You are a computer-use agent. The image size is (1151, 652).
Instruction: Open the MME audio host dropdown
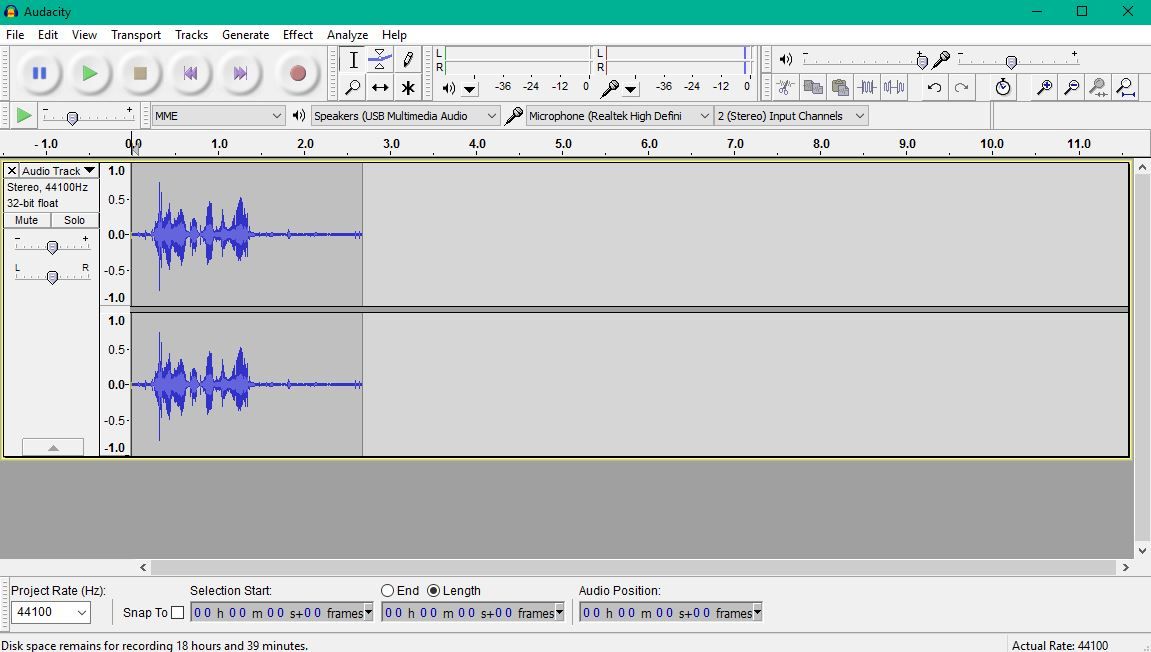coord(217,116)
